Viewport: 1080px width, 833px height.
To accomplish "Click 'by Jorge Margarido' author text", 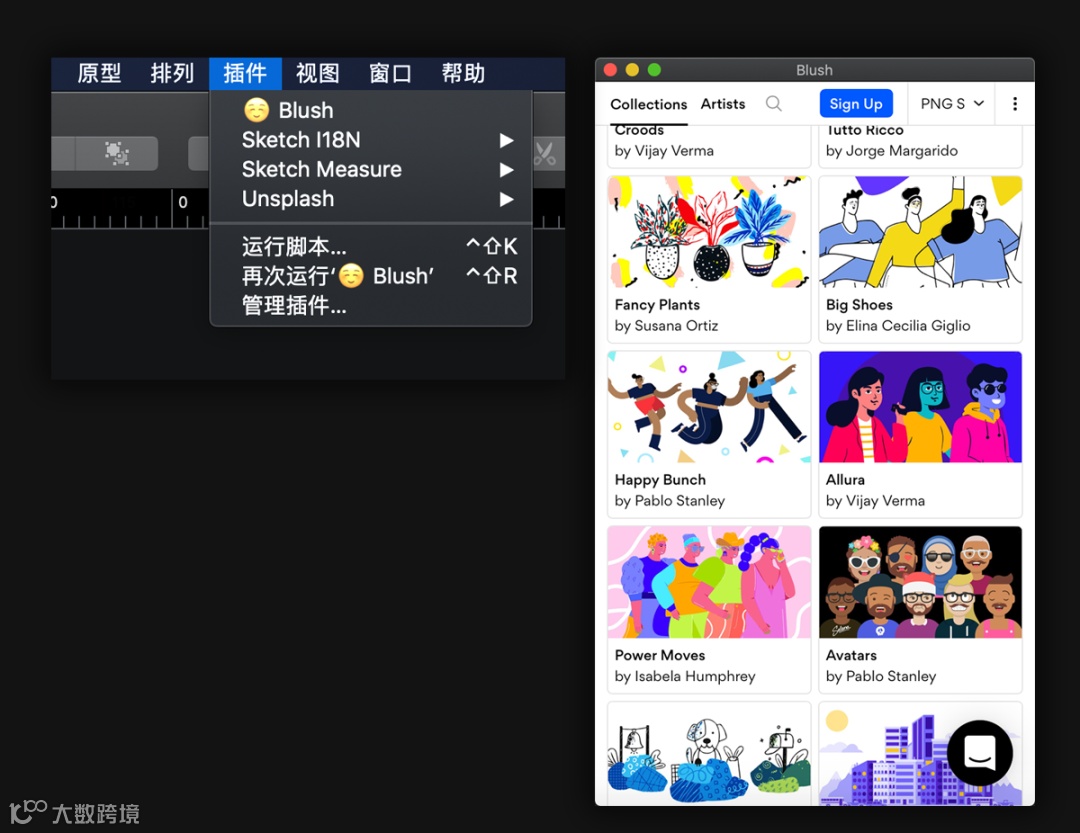I will click(x=891, y=151).
